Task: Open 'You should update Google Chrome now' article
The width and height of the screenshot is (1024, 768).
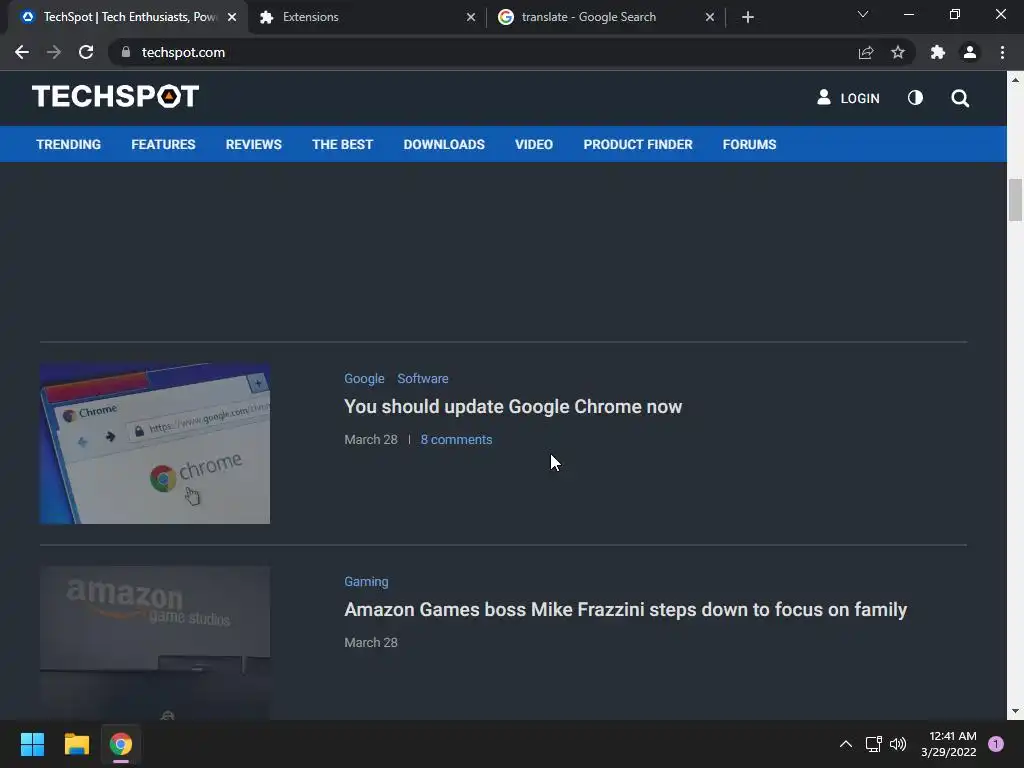Action: pos(513,406)
